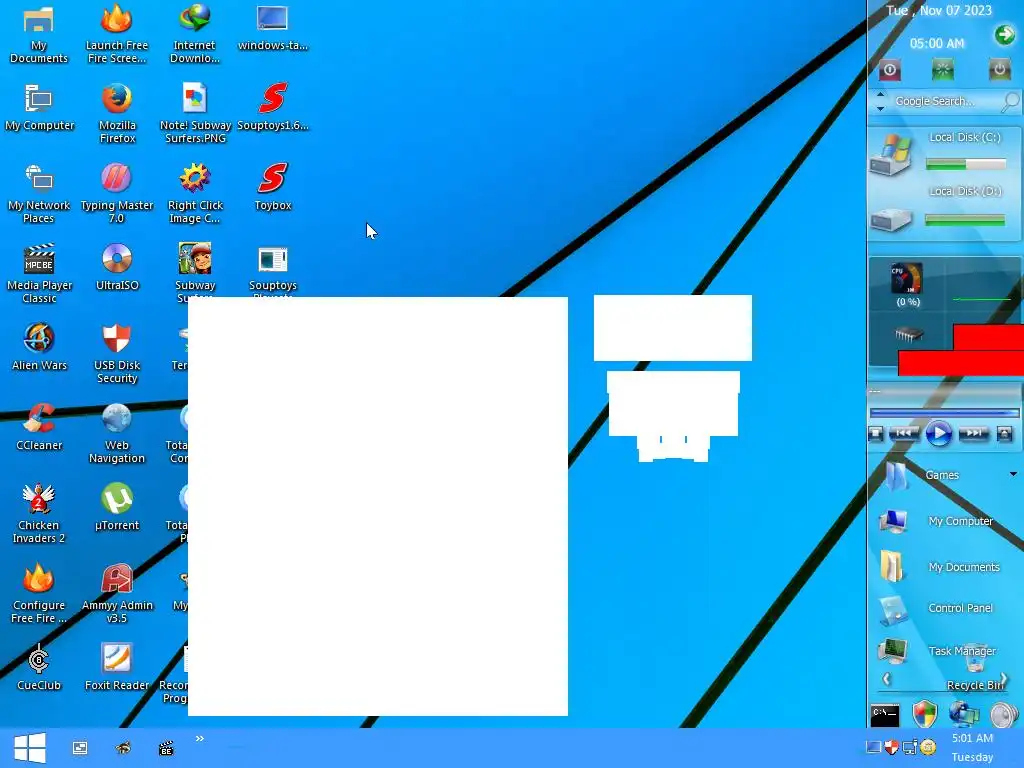Click the magnifier search icon in sidebar

coord(1010,101)
